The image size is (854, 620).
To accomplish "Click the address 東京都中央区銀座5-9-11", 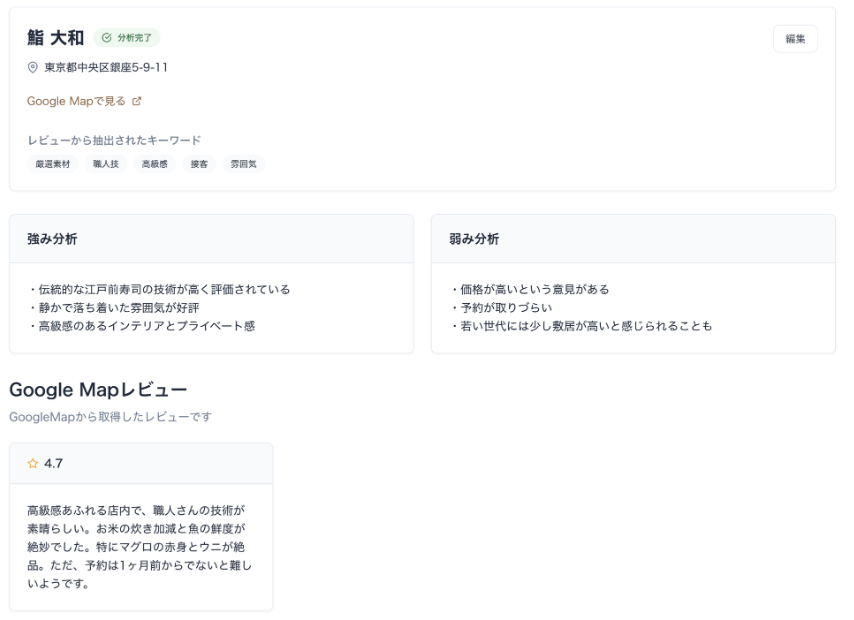I will tap(105, 67).
